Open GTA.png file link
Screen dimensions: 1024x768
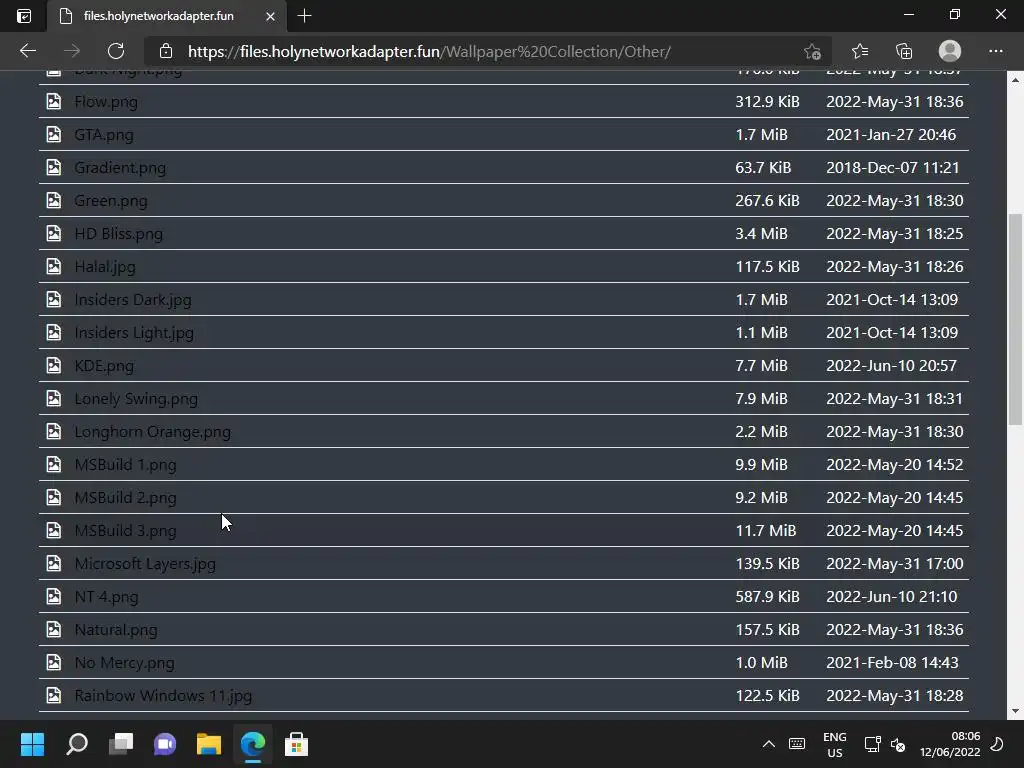(x=104, y=135)
